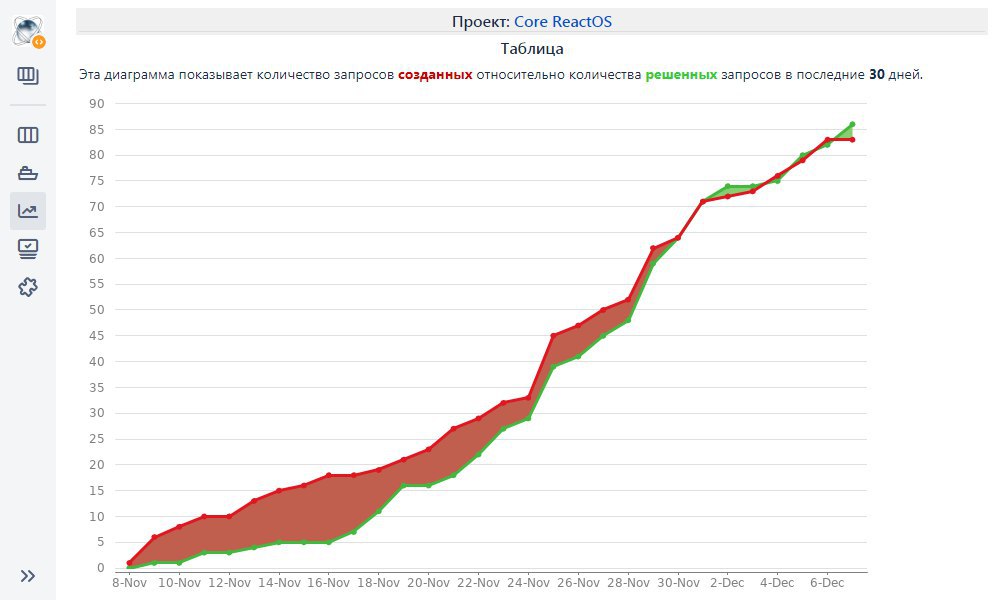Image resolution: width=1000 pixels, height=600 pixels.
Task: Click the red word 'созданных'
Action: [x=435, y=75]
